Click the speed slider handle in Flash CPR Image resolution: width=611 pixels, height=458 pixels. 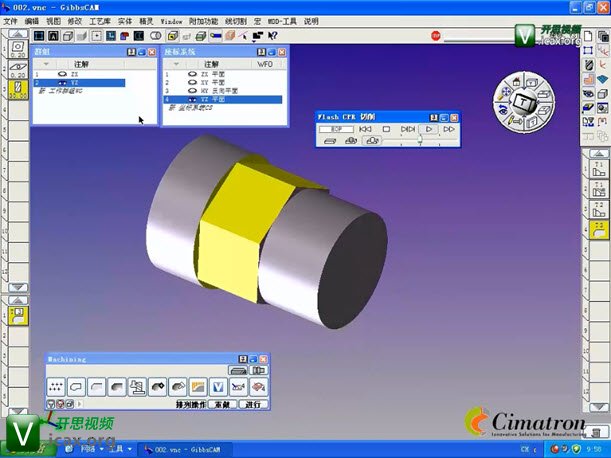pyautogui.click(x=420, y=141)
